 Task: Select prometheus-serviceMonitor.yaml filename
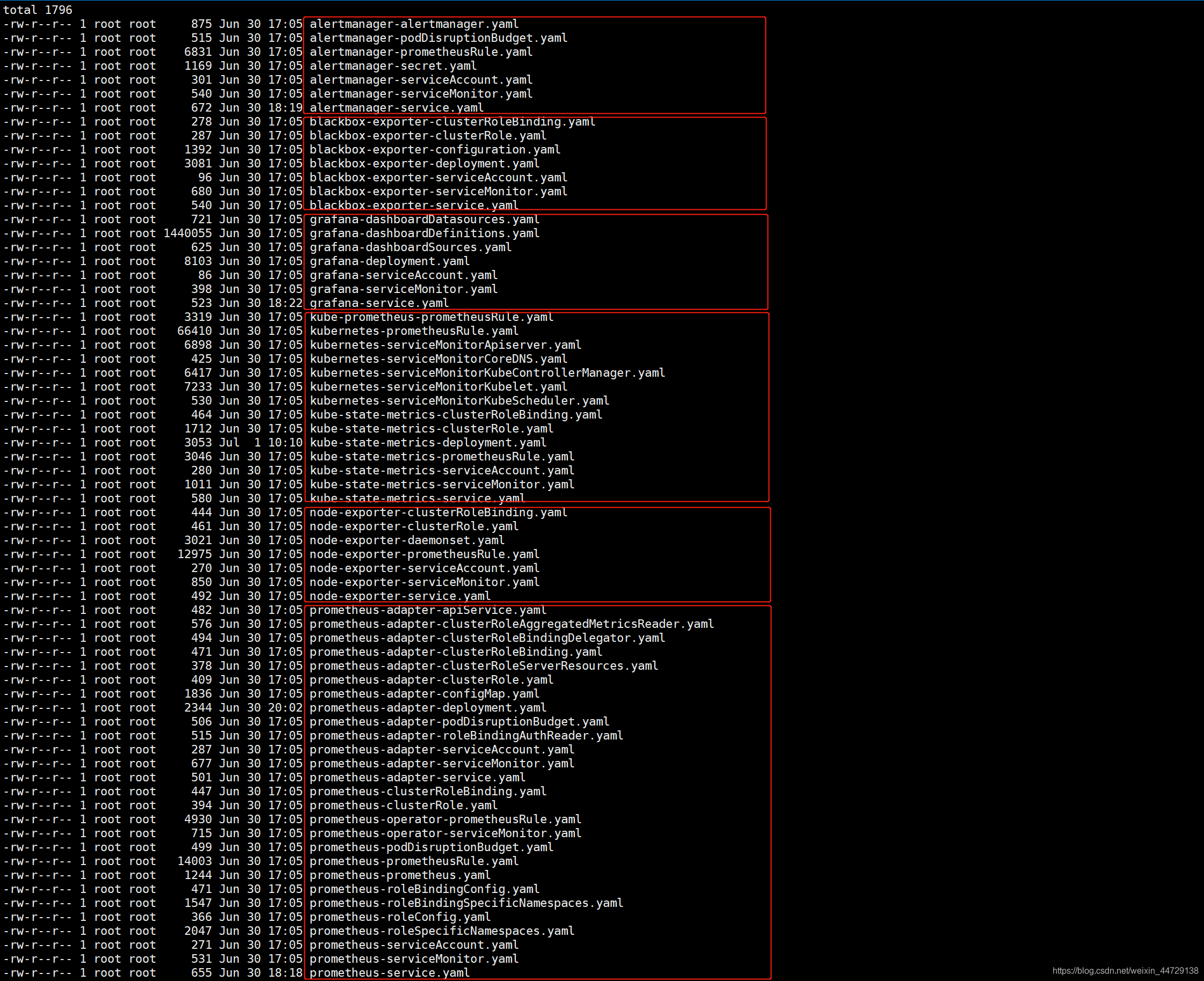click(x=414, y=958)
